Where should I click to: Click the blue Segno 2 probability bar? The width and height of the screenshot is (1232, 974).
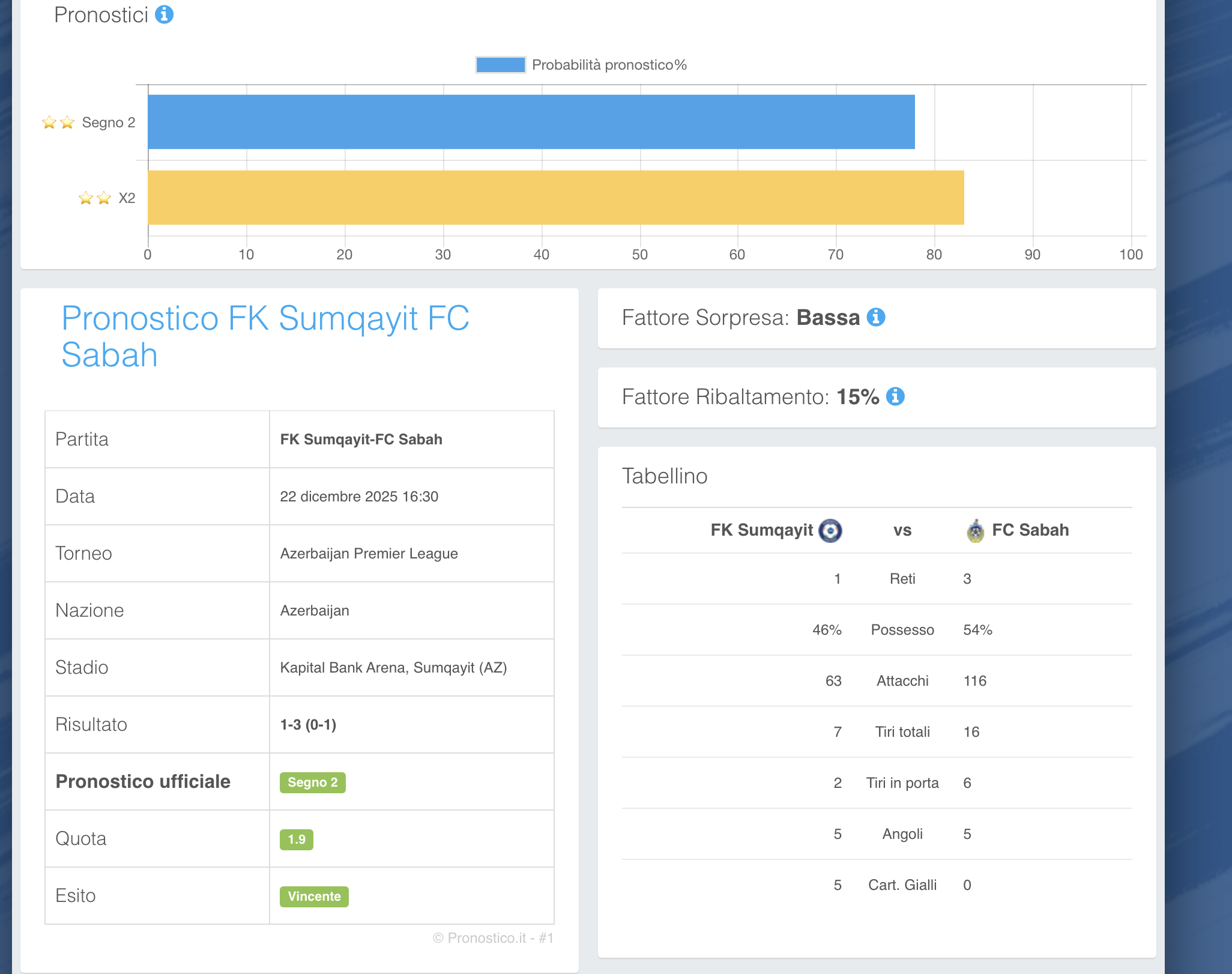pos(531,122)
